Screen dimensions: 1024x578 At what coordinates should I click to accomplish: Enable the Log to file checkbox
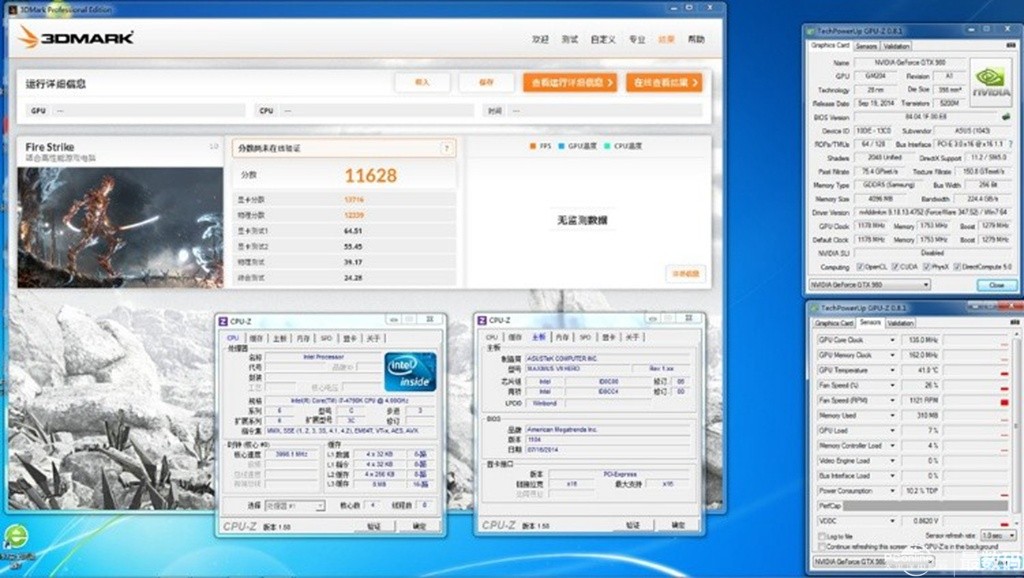pos(822,536)
